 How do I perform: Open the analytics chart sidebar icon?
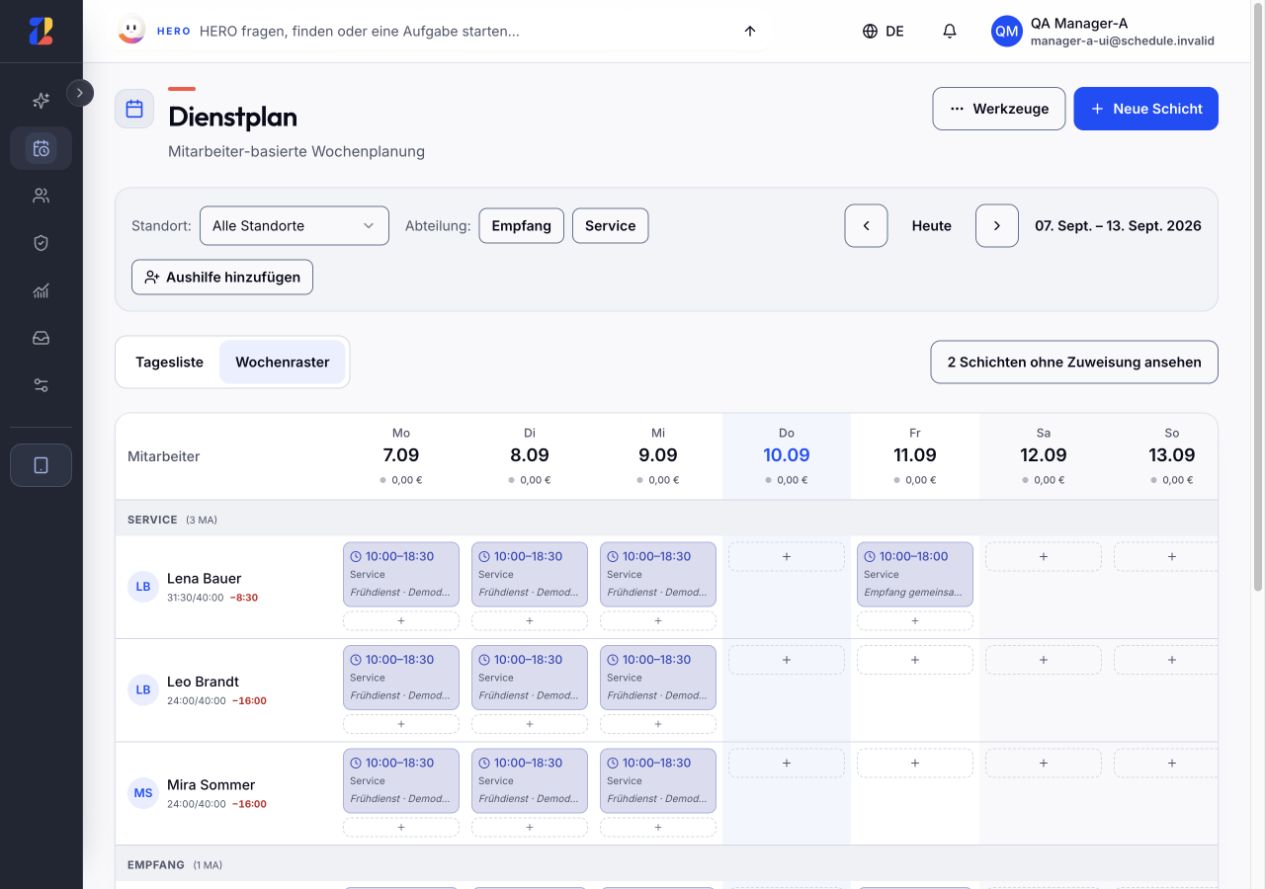coord(41,291)
